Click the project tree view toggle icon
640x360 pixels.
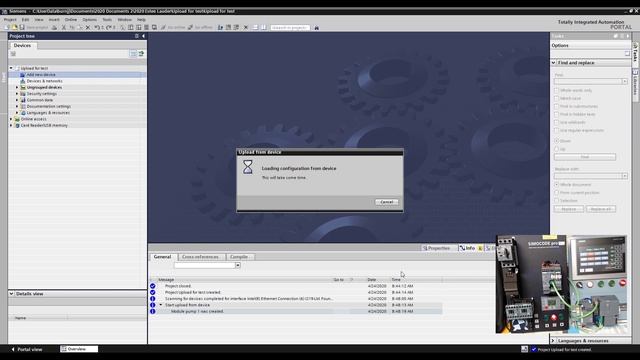click(x=133, y=54)
